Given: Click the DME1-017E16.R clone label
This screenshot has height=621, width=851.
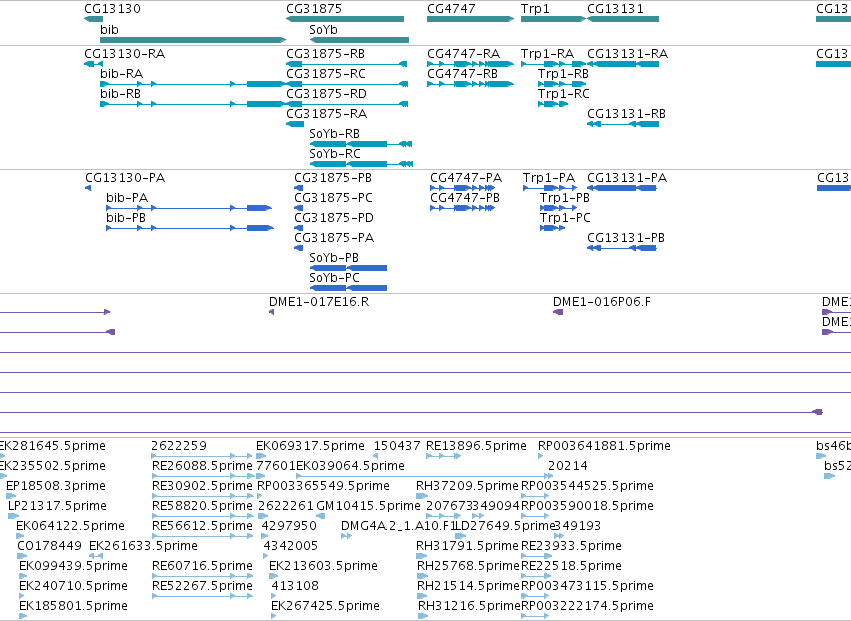Looking at the screenshot, I should [319, 302].
